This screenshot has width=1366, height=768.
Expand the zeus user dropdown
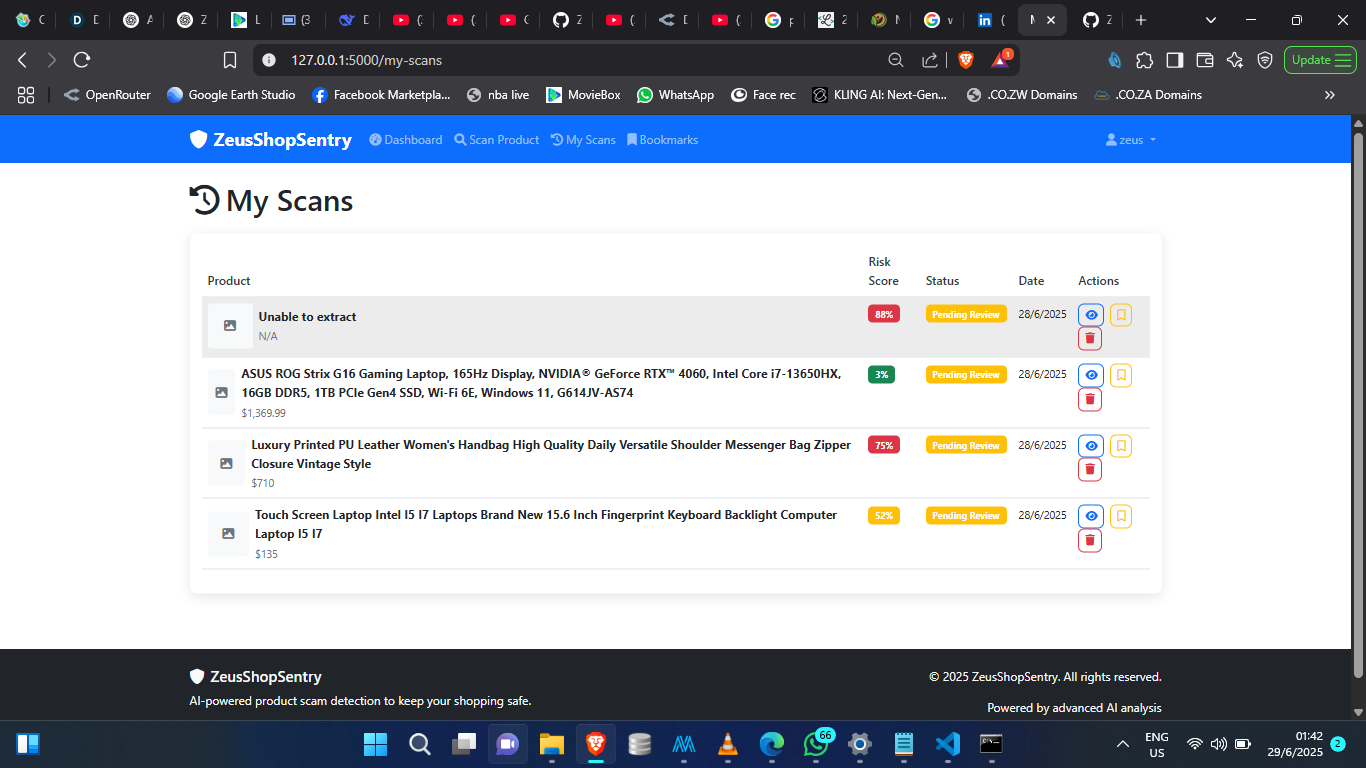click(x=1131, y=140)
